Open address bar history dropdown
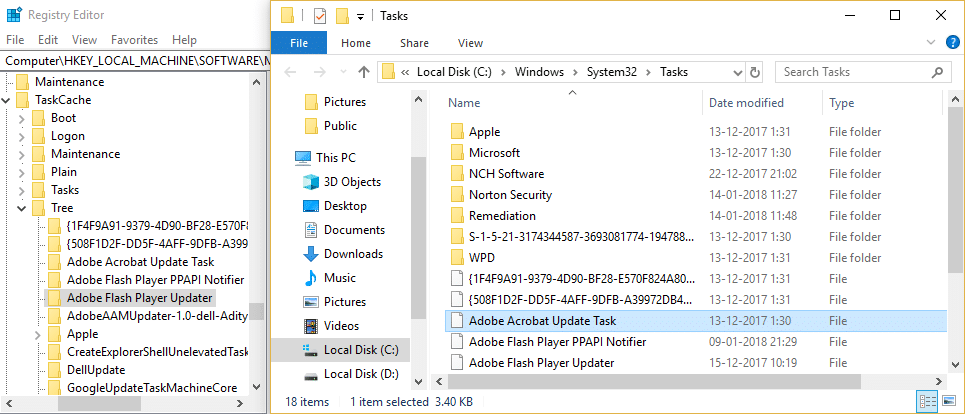The image size is (965, 414). click(735, 72)
